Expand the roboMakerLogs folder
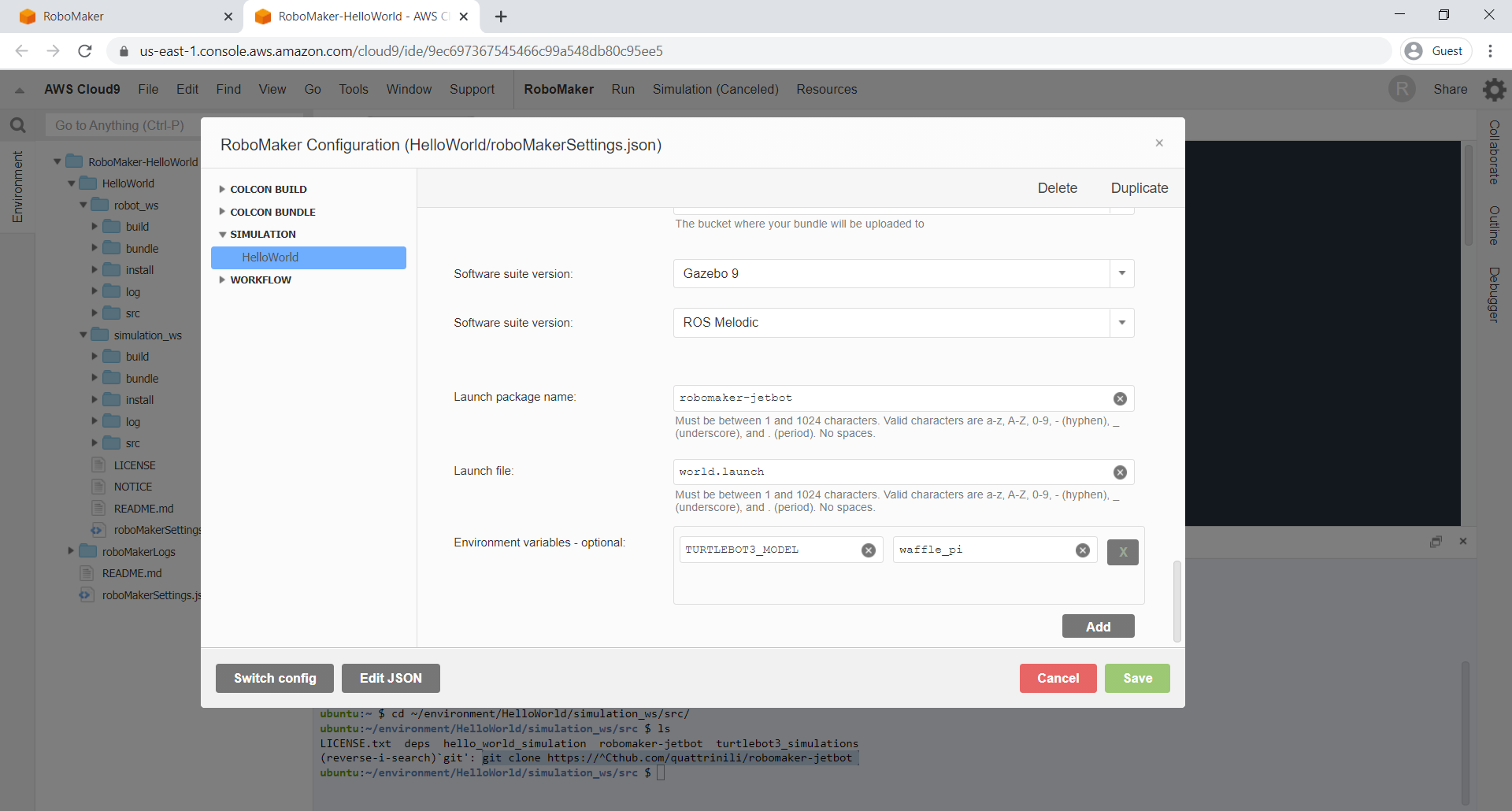Screen dimensions: 1512x811 click(x=71, y=551)
